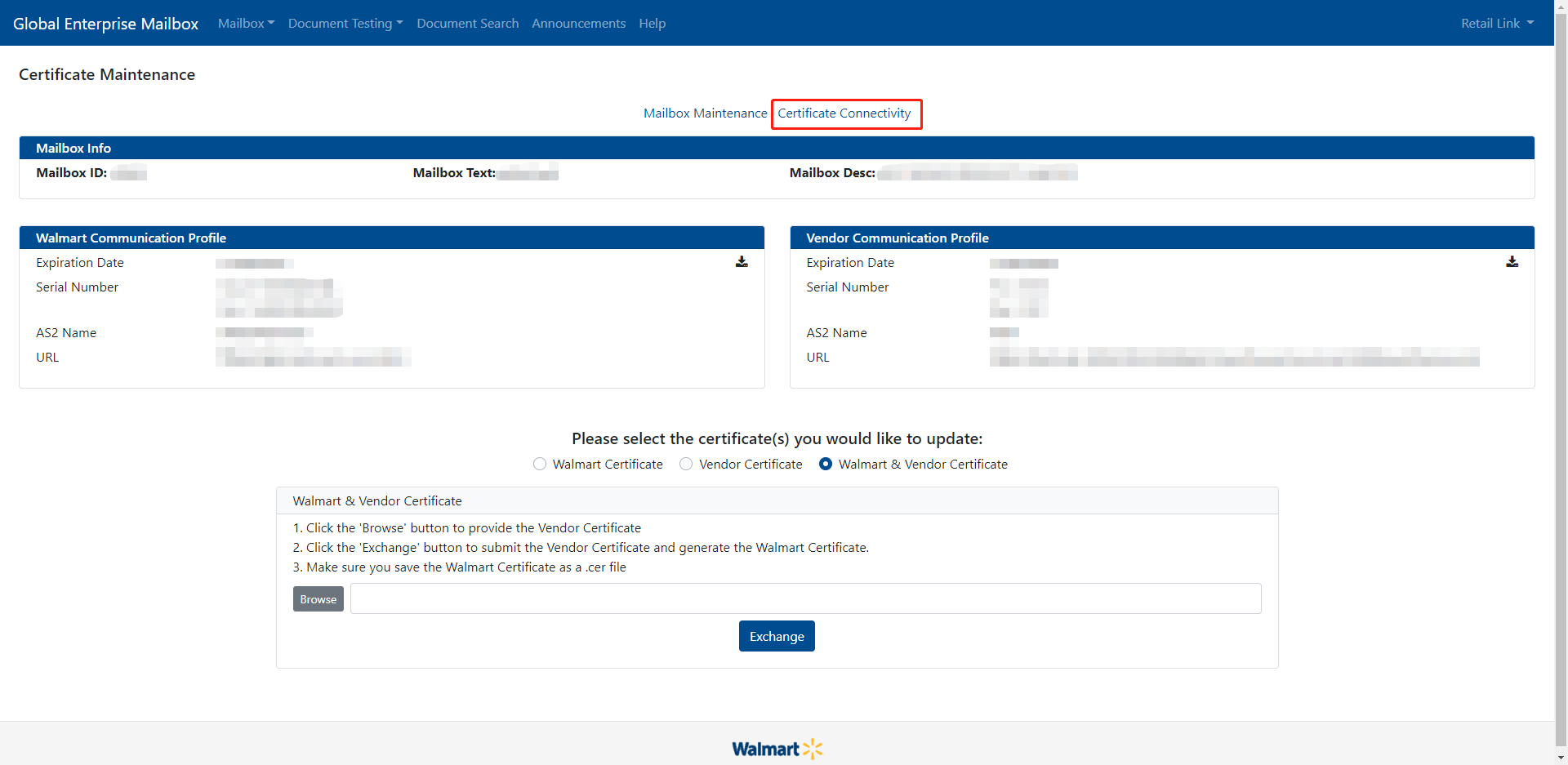Click the Mailbox ID label
Screen dimensions: 1568x765
coord(72,173)
